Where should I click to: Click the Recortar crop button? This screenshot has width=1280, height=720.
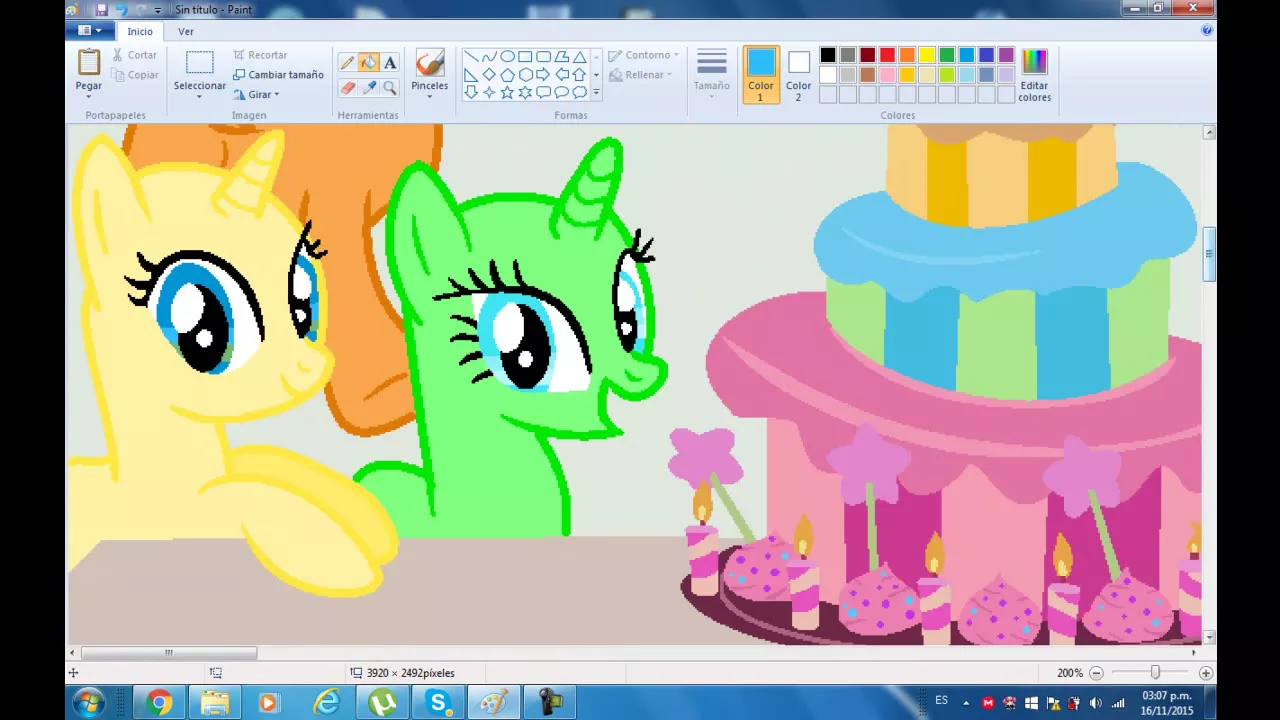[x=260, y=55]
